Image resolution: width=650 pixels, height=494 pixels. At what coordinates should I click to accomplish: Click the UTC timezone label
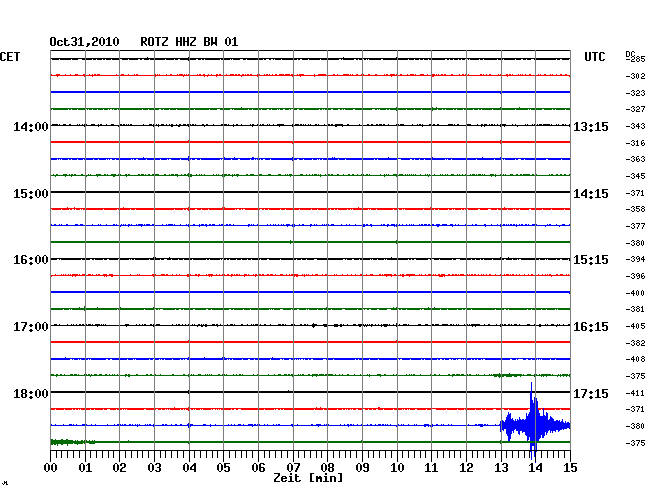click(594, 57)
